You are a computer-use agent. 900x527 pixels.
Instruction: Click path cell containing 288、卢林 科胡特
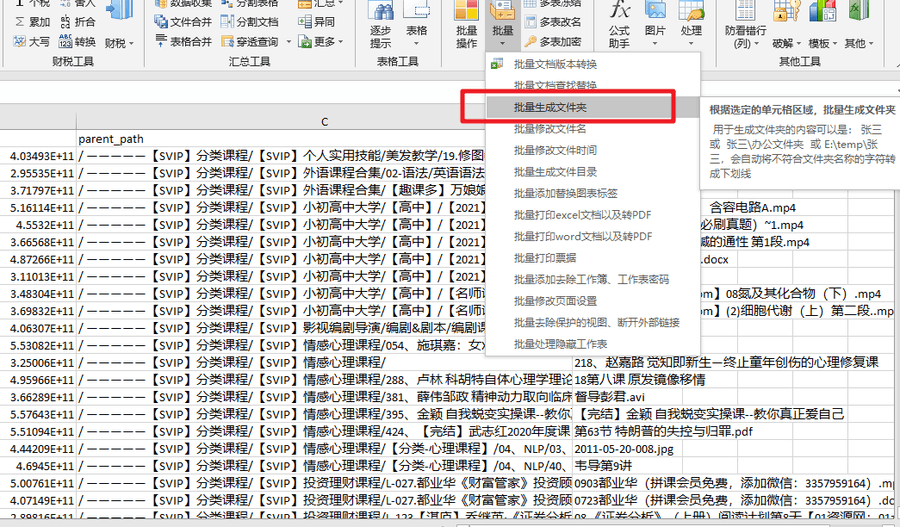click(324, 380)
